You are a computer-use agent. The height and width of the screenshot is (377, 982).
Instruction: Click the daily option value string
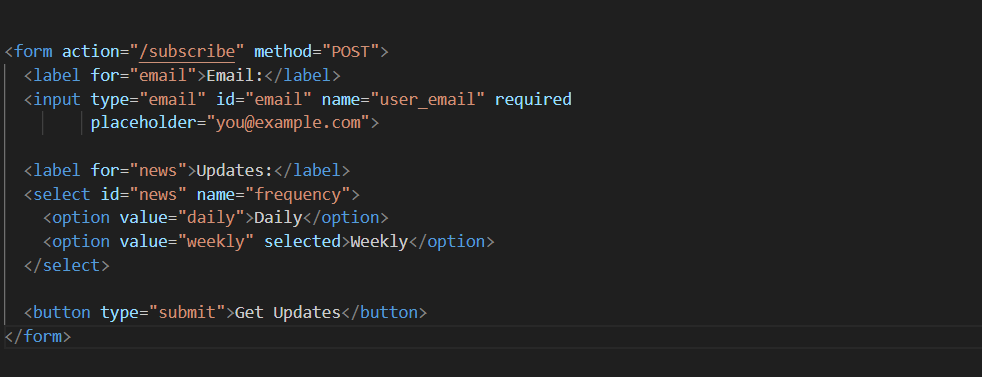coord(211,218)
